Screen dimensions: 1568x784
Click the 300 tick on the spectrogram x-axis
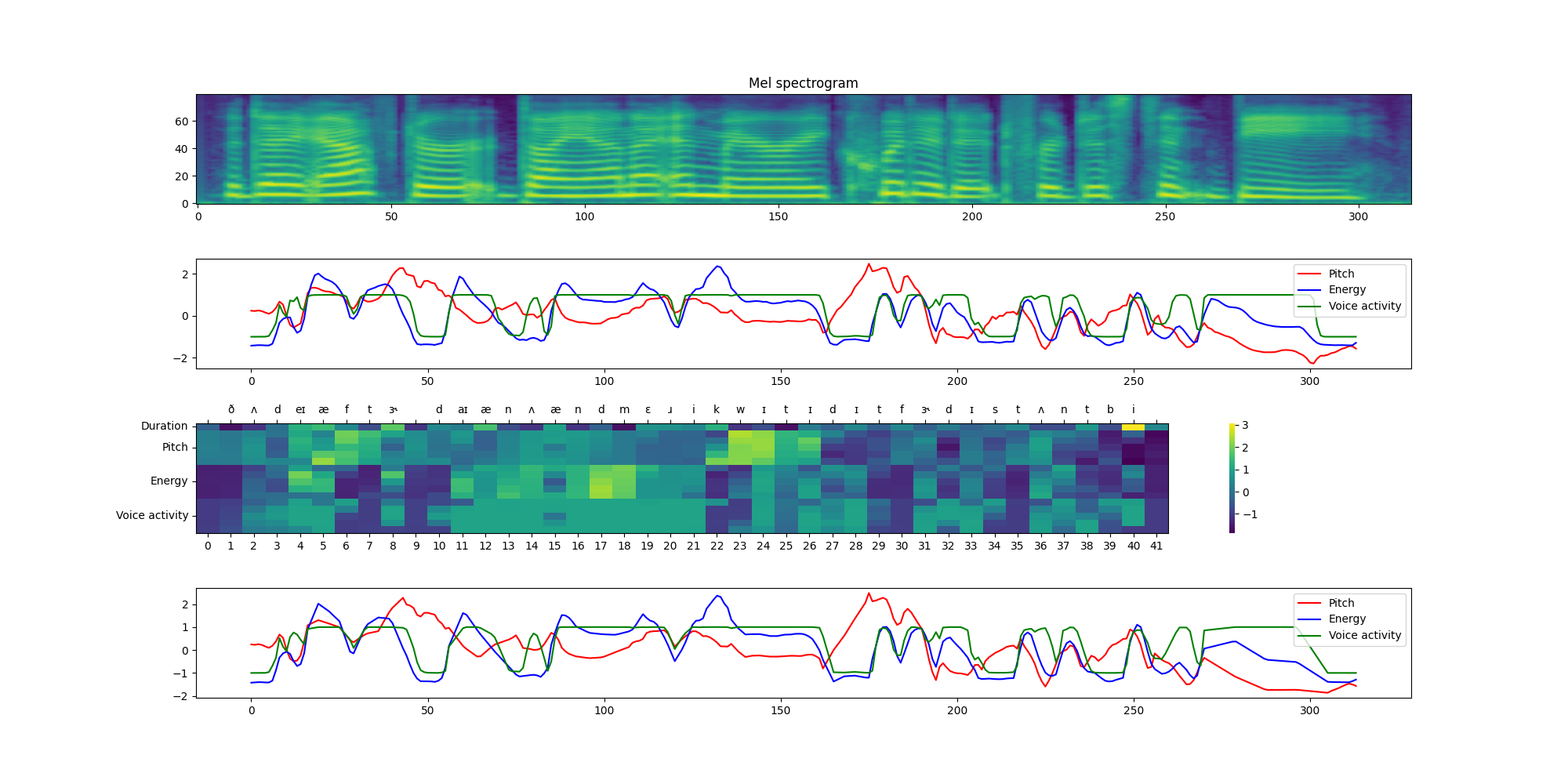[x=1358, y=217]
